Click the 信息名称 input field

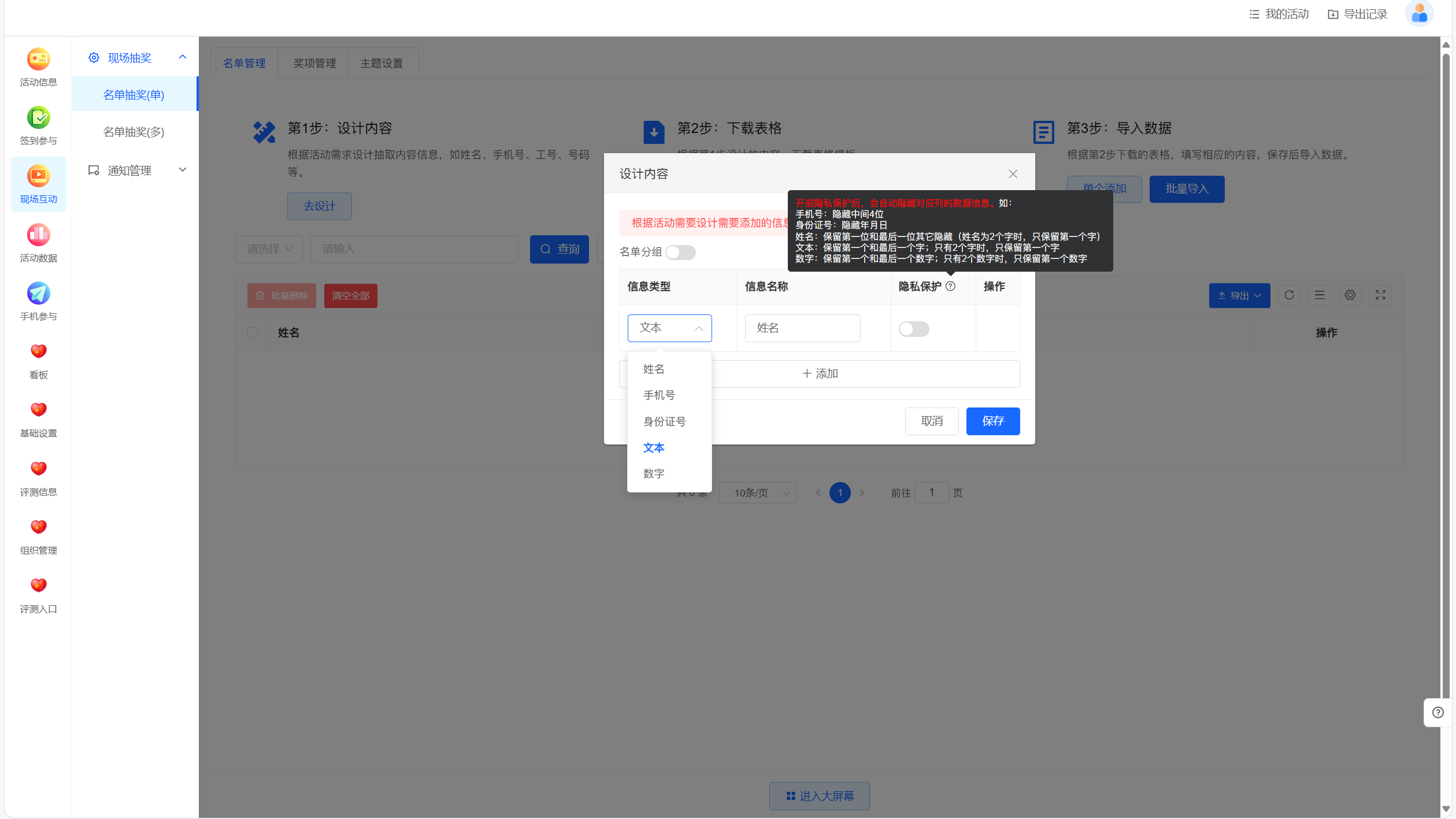tap(802, 328)
